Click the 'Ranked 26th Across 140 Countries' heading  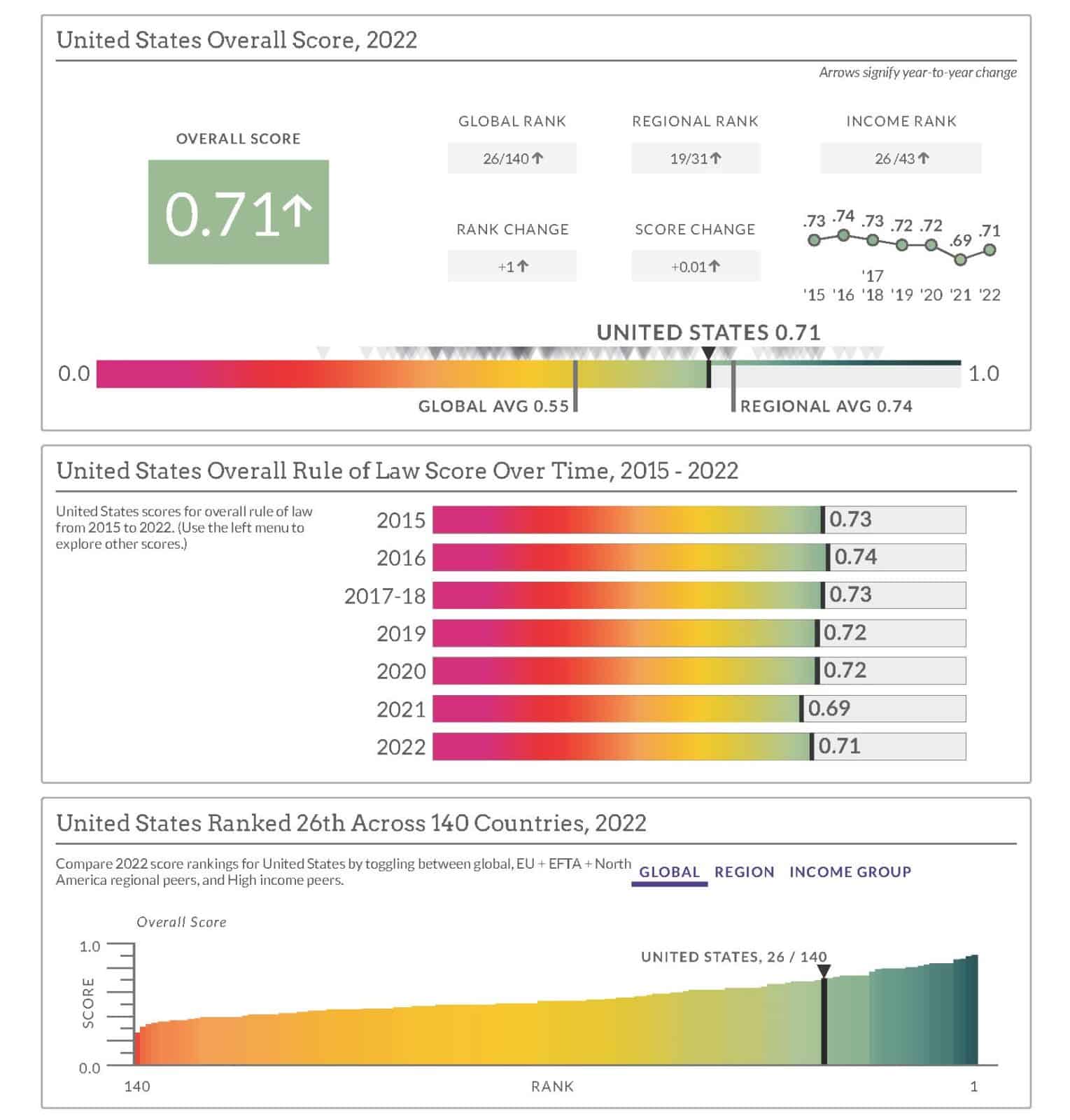(351, 822)
